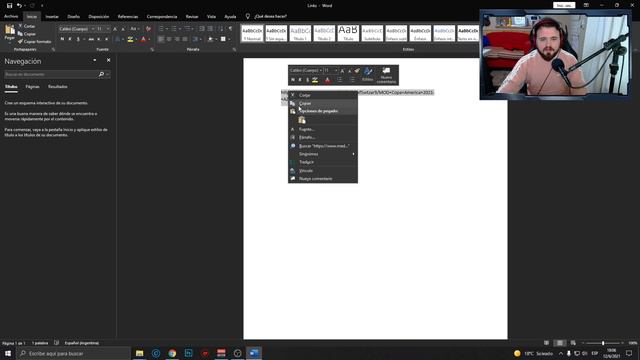This screenshot has height=360, width=640.
Task: Open Párrafo dialog launcher
Action: tap(234, 50)
